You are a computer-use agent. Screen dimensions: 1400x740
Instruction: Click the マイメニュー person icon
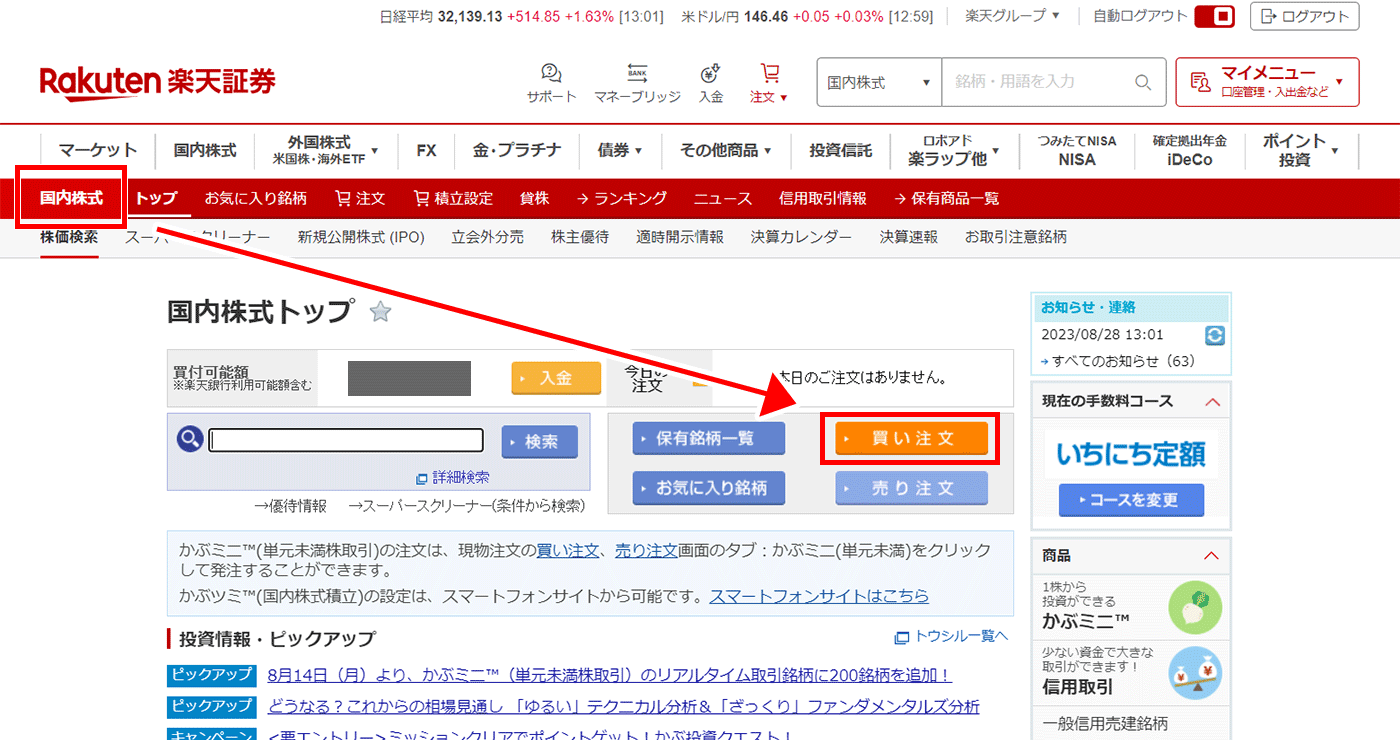point(1200,82)
